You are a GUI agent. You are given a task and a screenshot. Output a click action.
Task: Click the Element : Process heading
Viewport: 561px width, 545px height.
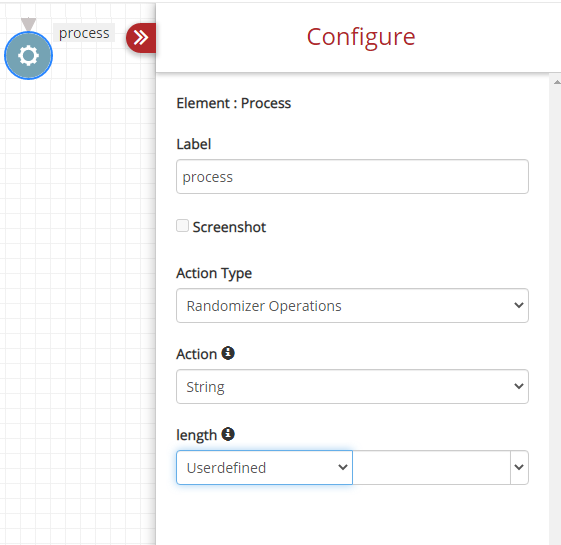(x=234, y=103)
